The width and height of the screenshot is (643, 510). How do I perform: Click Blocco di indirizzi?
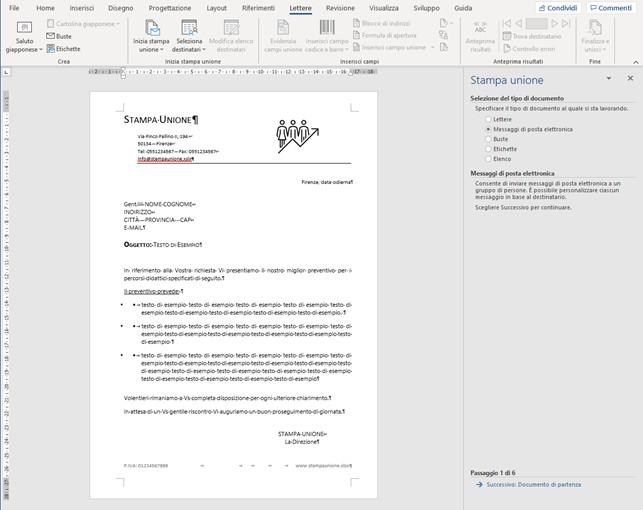381,23
